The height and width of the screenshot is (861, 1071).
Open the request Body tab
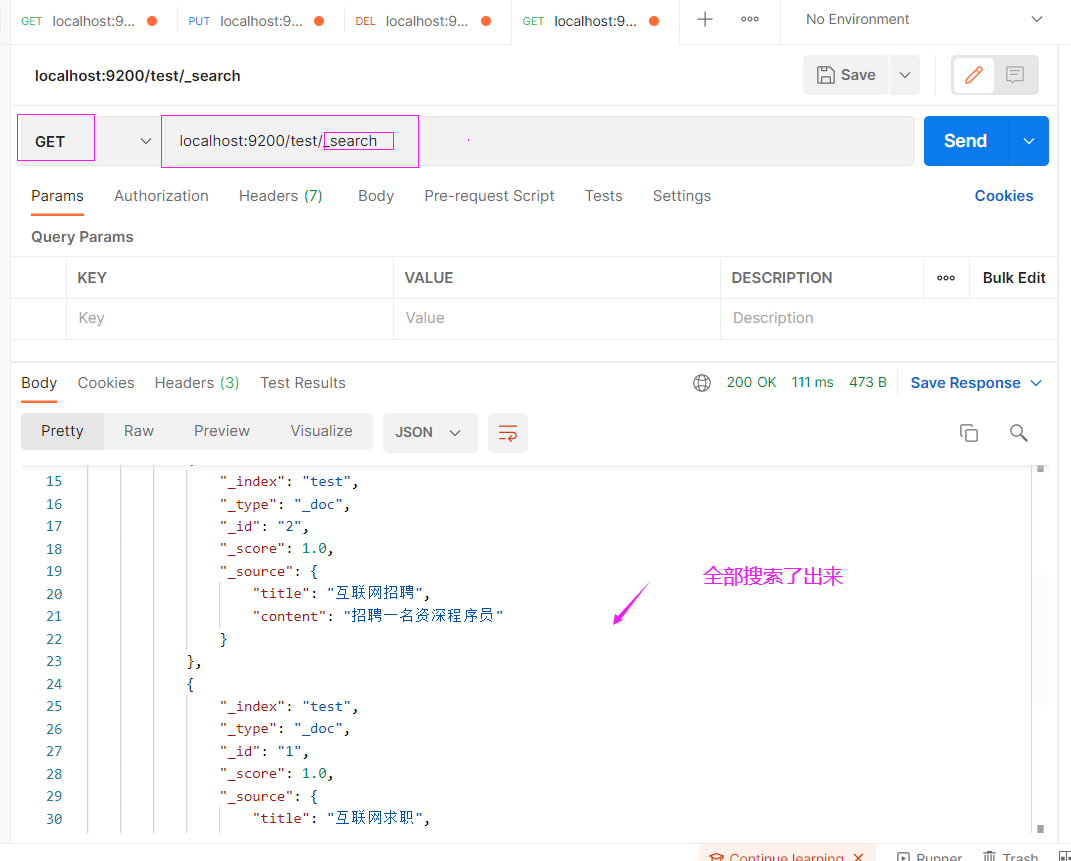(376, 196)
